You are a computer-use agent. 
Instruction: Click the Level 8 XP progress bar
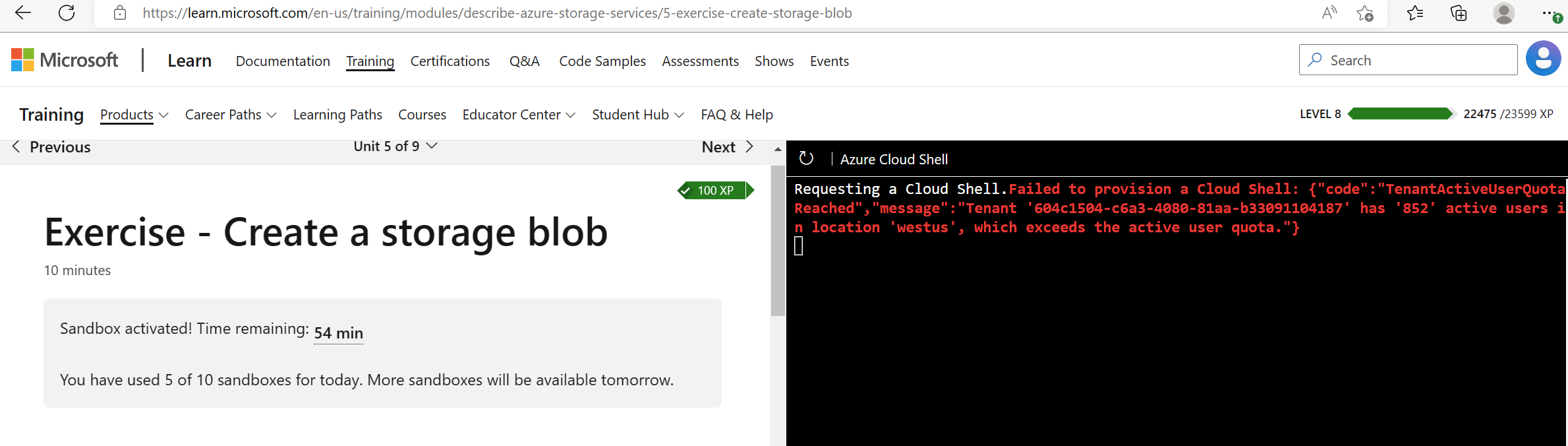tap(1400, 114)
